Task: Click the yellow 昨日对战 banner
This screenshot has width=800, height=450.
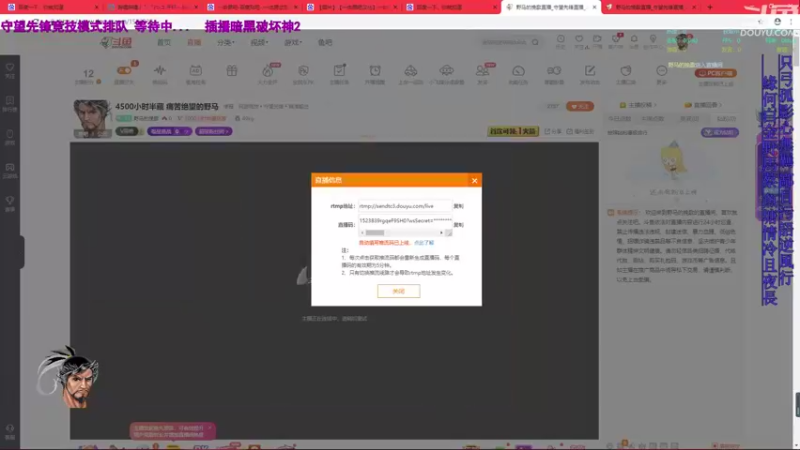Action: pos(513,131)
